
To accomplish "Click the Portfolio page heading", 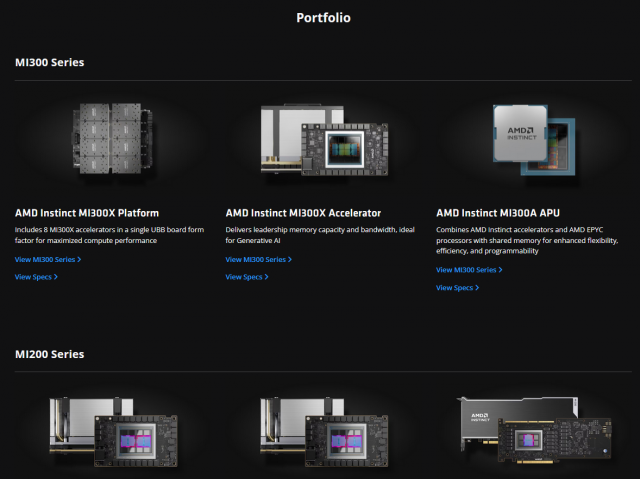I will tap(323, 18).
